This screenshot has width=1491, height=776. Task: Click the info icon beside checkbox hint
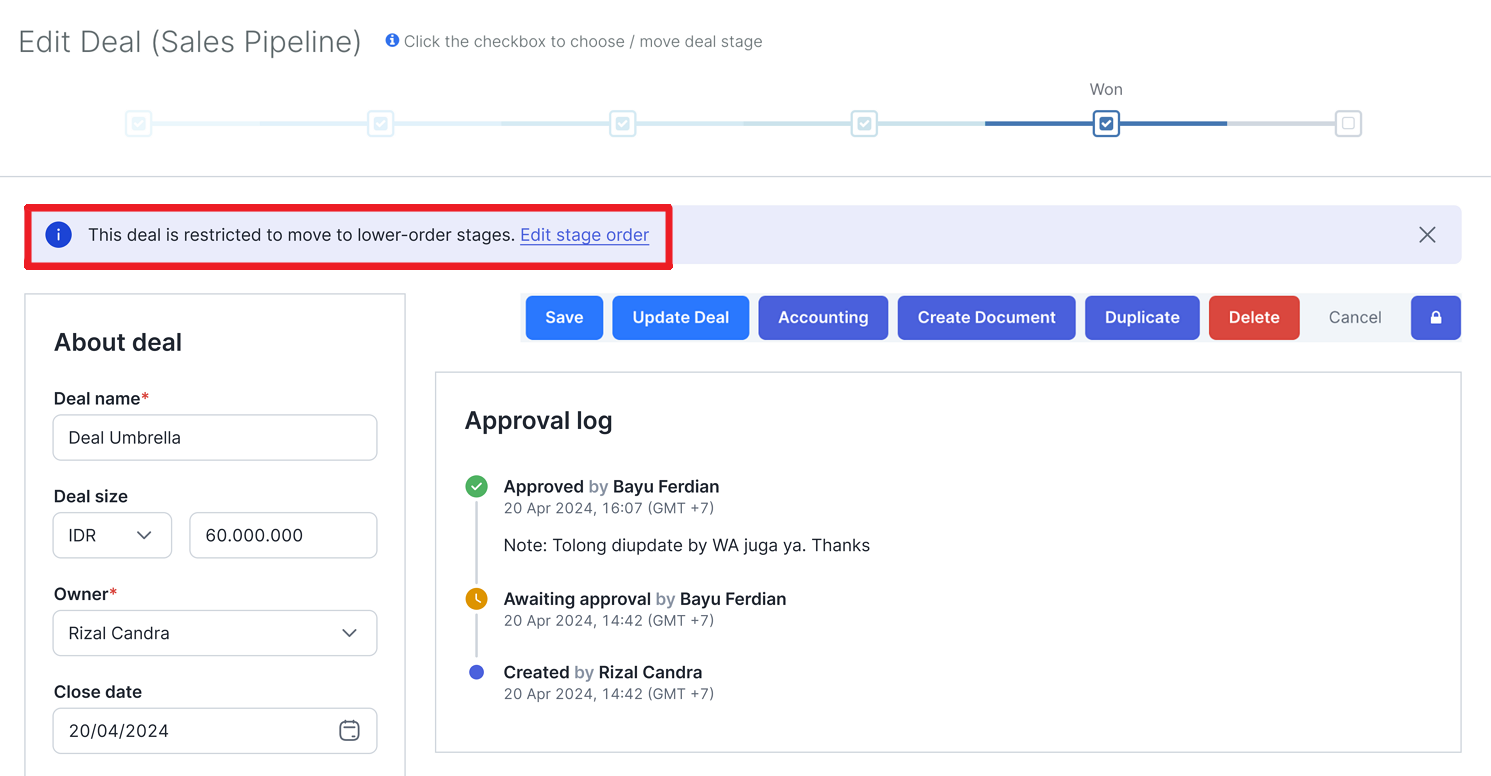(x=392, y=41)
